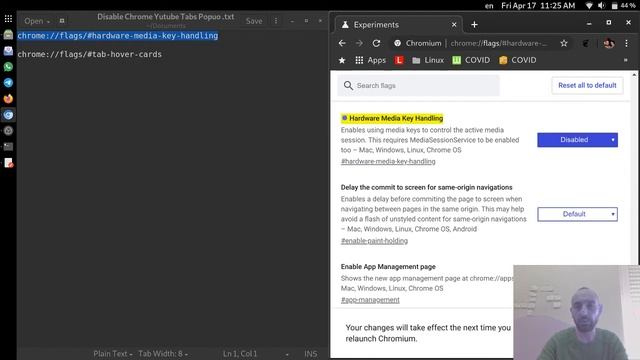Open a new Chromium tab
640x360 pixels.
tap(474, 24)
